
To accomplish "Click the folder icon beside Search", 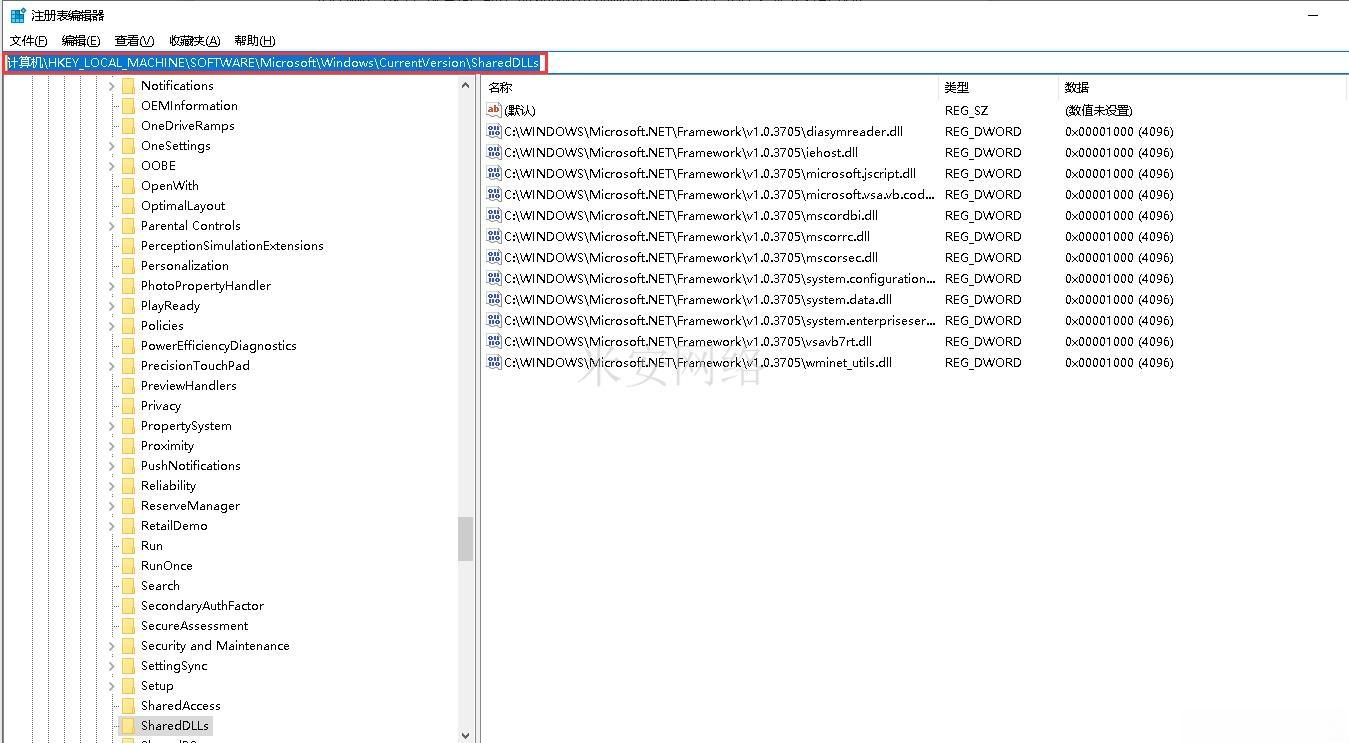I will click(x=128, y=586).
